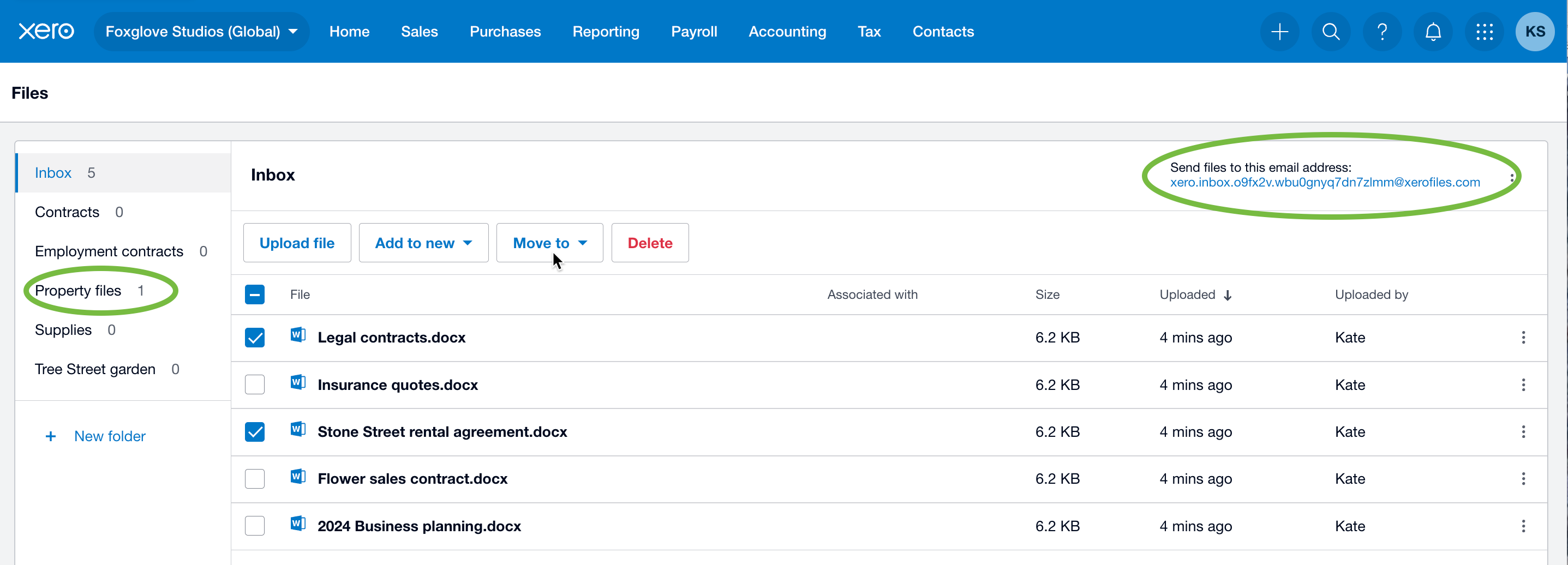Open the global search icon
The height and width of the screenshot is (565, 1568).
(1331, 32)
